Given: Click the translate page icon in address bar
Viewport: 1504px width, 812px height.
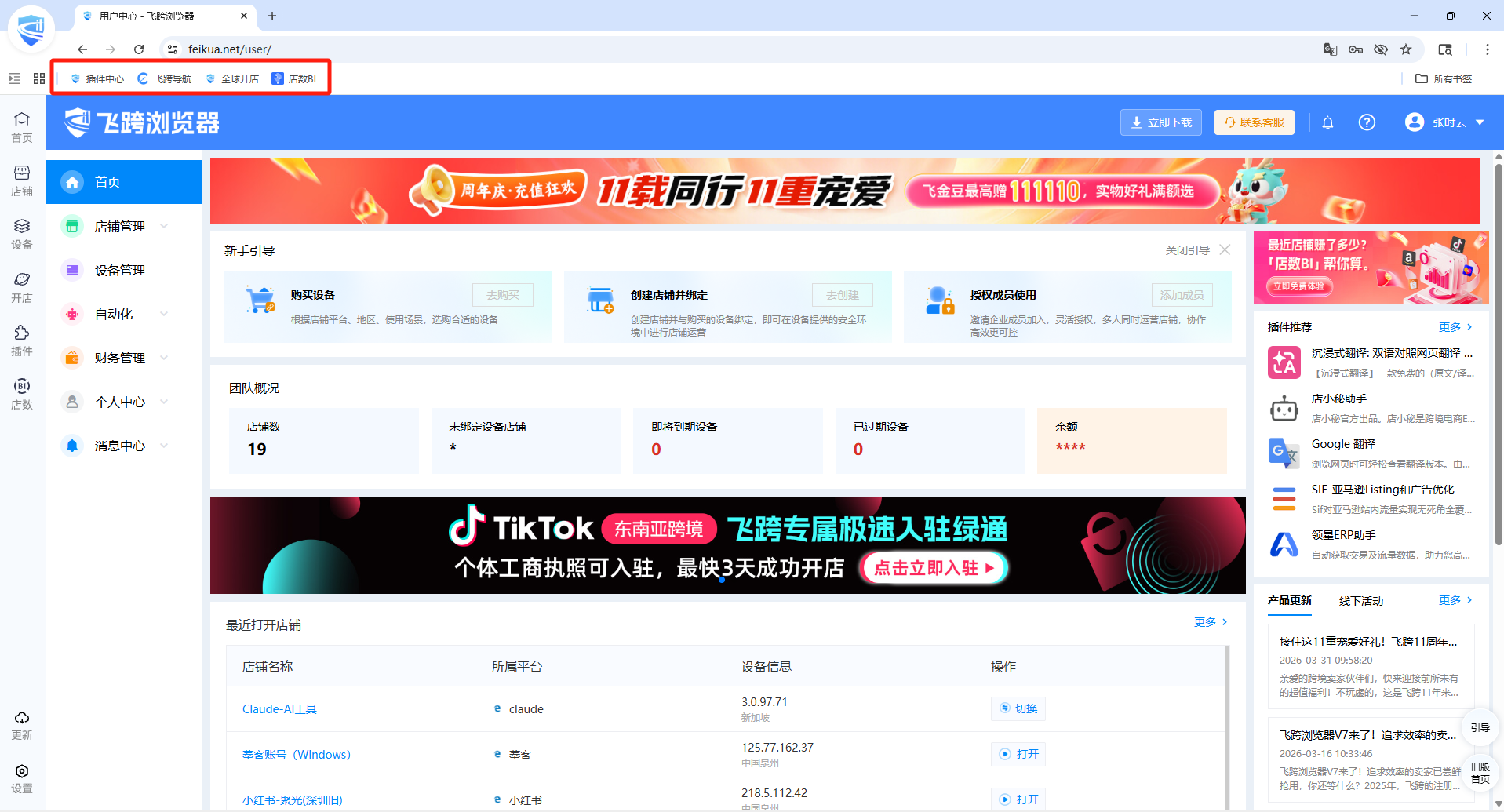Looking at the screenshot, I should [1331, 49].
